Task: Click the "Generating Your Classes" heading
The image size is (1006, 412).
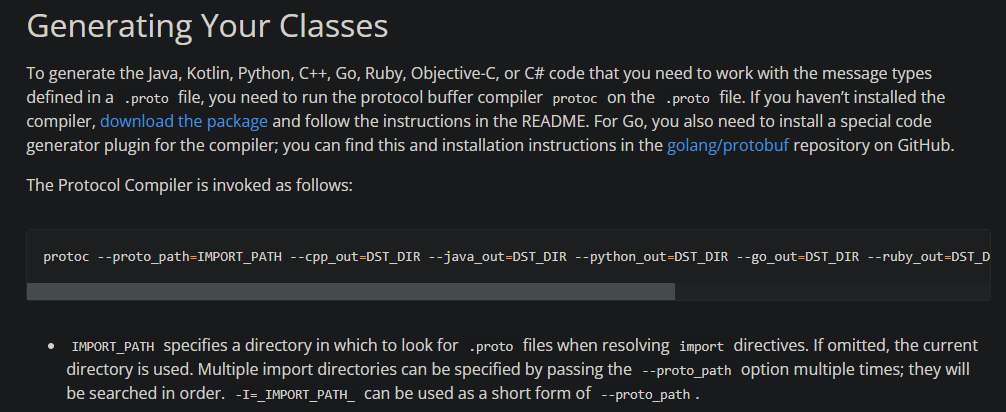Action: [x=207, y=26]
